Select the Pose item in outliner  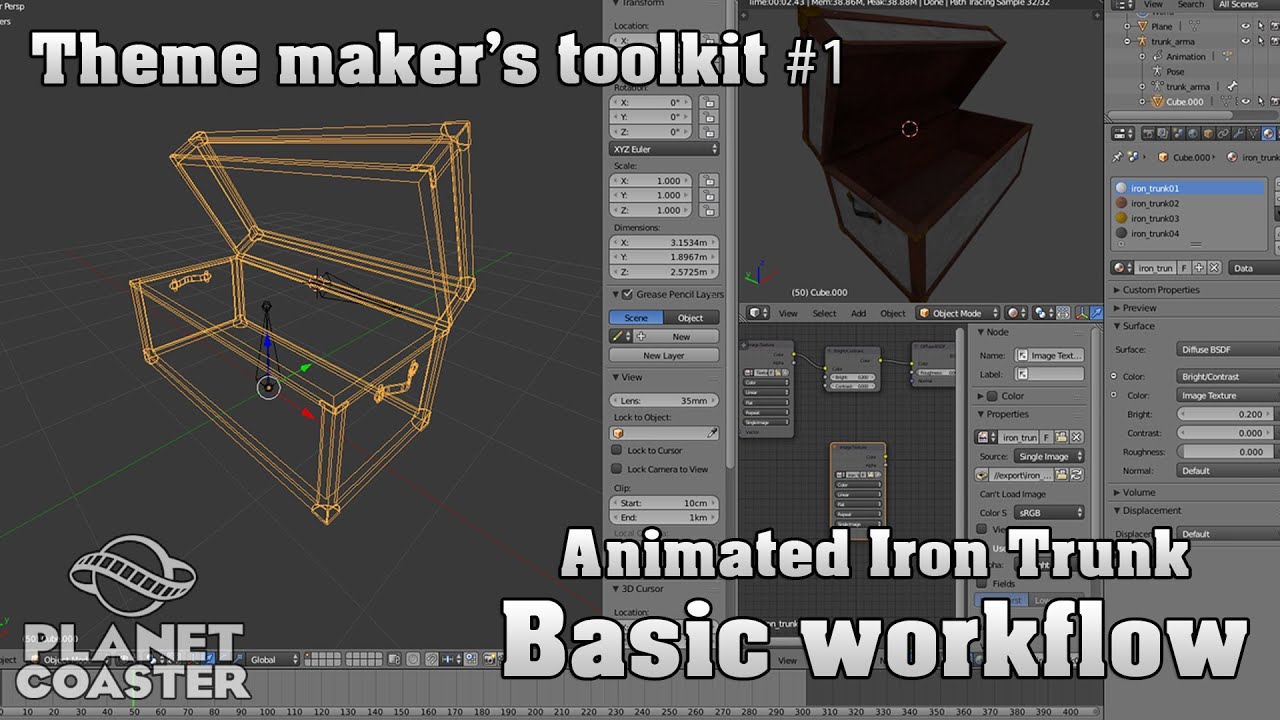(1175, 71)
